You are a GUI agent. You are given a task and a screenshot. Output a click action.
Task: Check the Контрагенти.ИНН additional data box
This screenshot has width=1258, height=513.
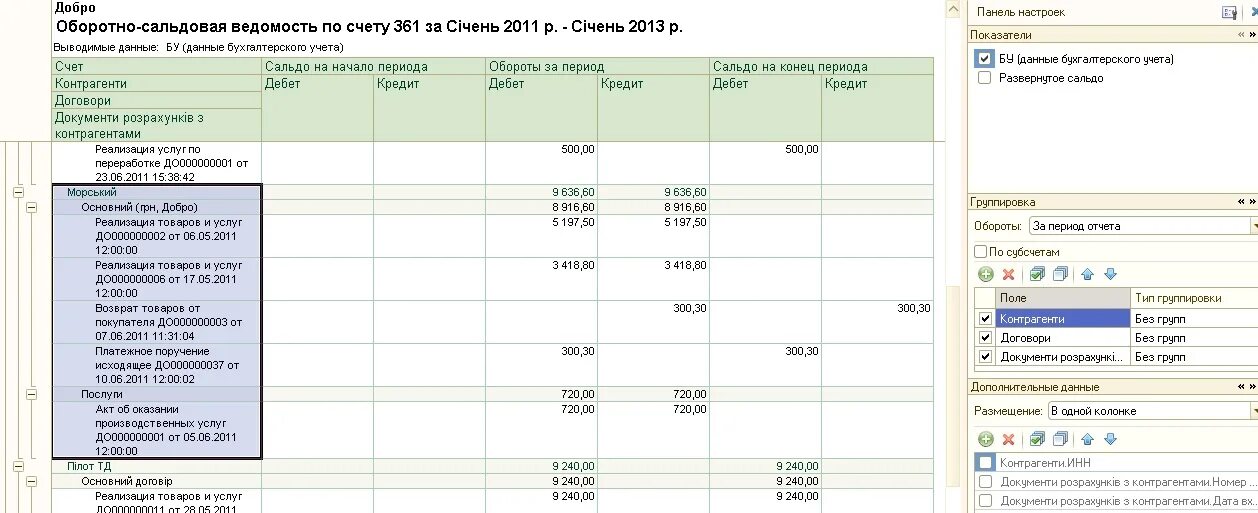[x=986, y=462]
